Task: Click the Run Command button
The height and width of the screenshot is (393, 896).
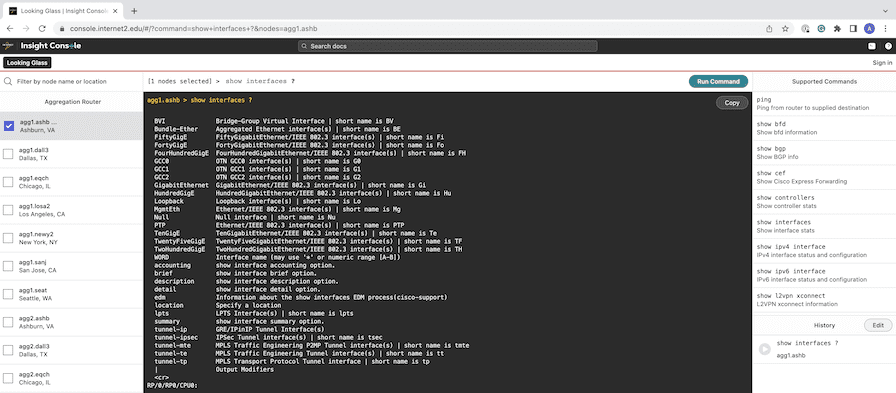Action: [718, 82]
